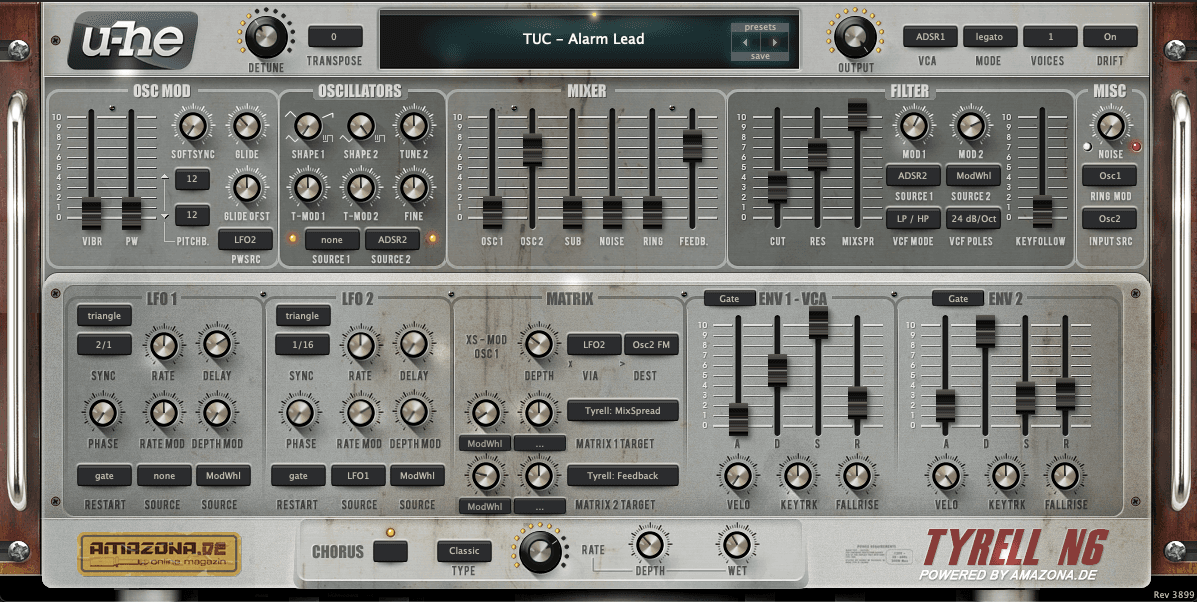
Task: Change LFO 1 triangle waveform selector
Action: pos(104,316)
